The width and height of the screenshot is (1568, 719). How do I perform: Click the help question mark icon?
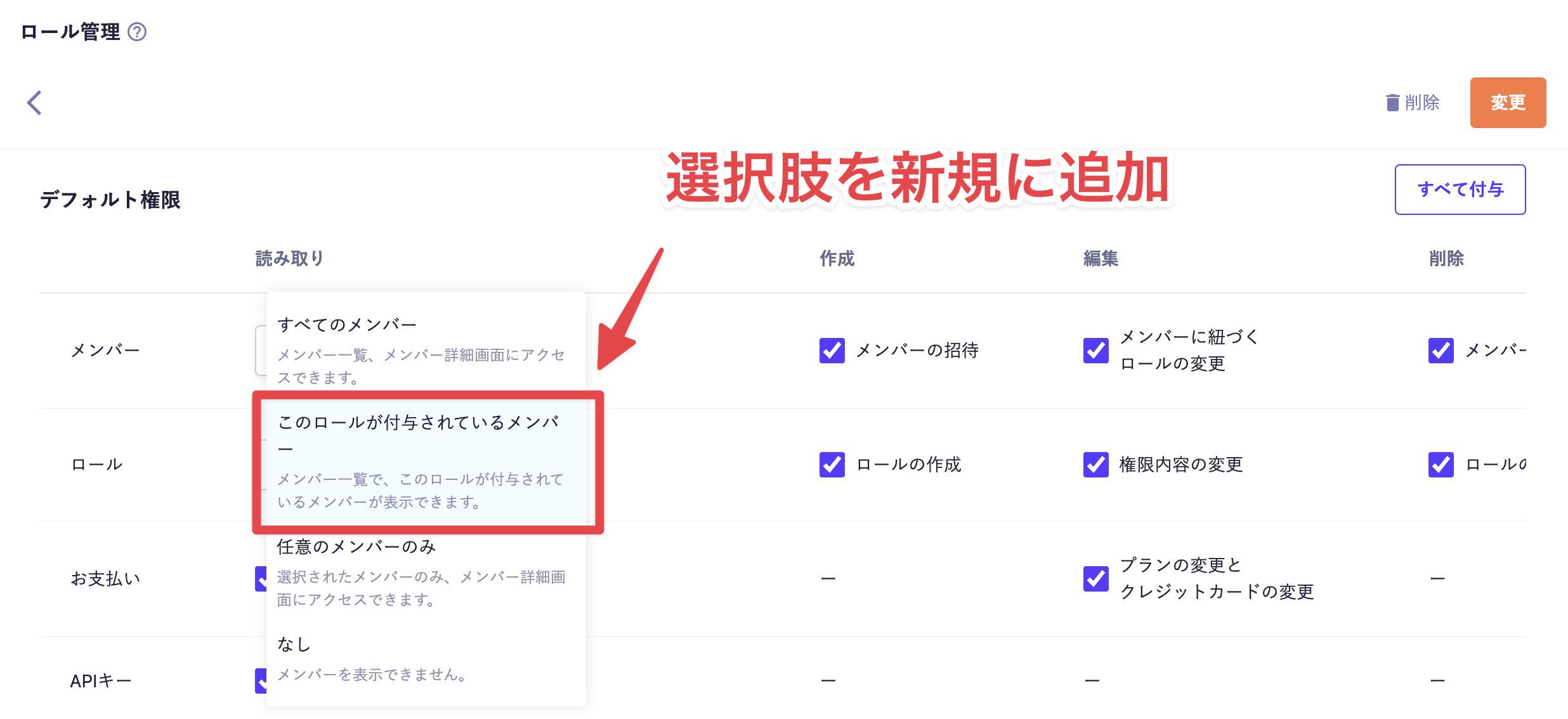[x=137, y=32]
